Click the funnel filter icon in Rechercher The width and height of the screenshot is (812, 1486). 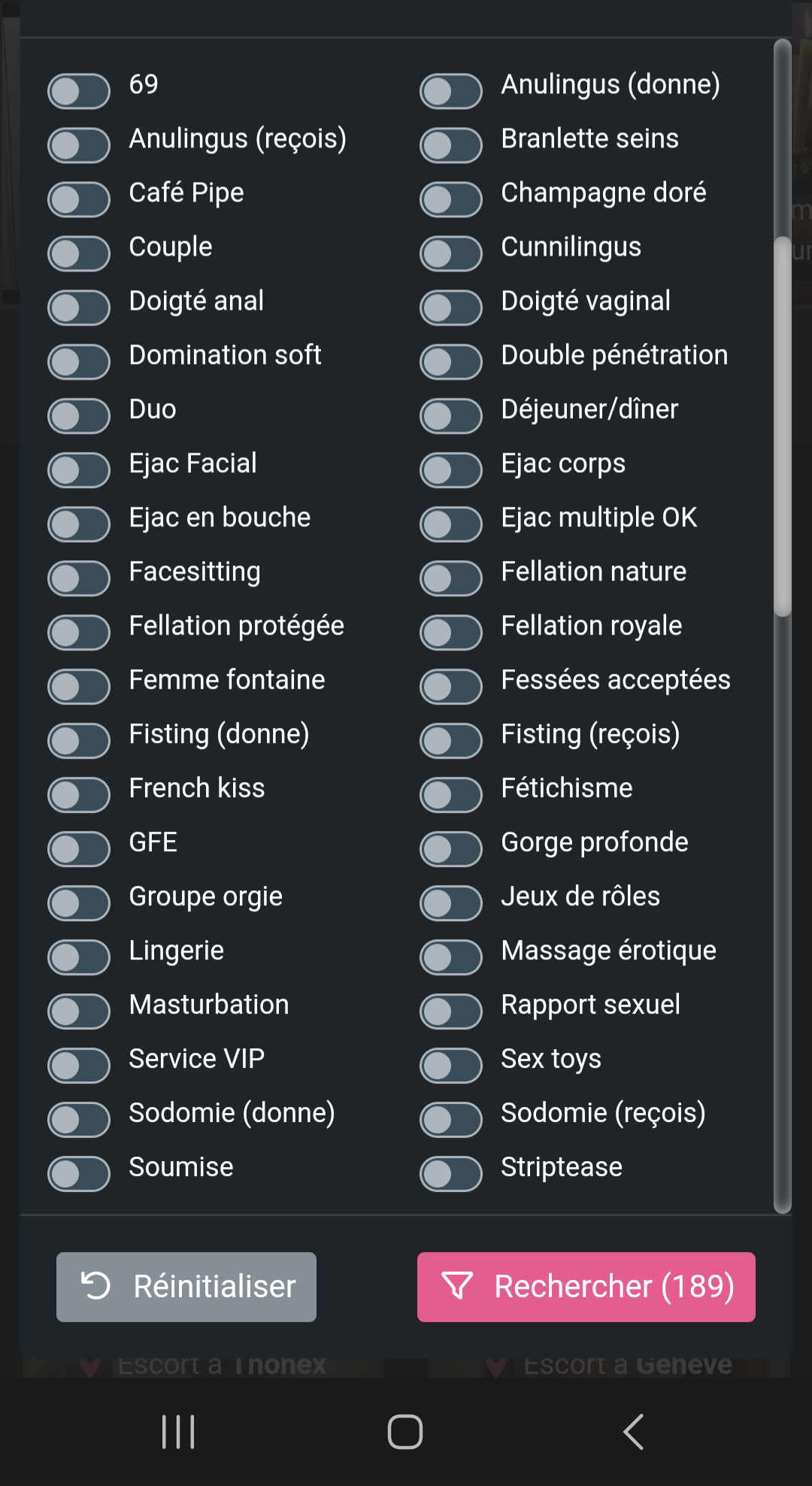coord(457,1286)
